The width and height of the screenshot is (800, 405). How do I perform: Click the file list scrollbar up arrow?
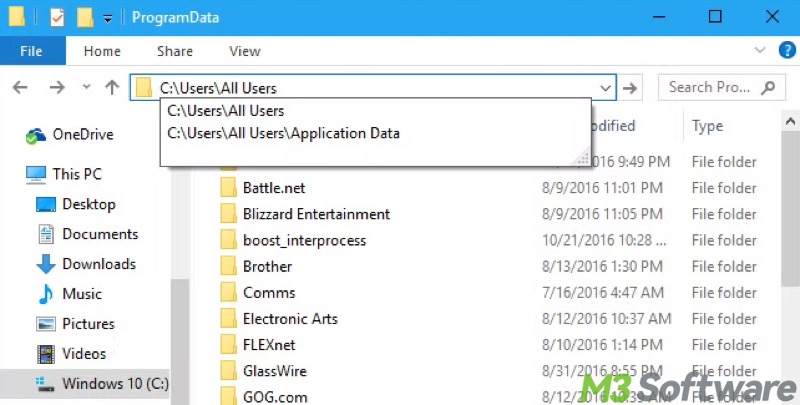790,121
